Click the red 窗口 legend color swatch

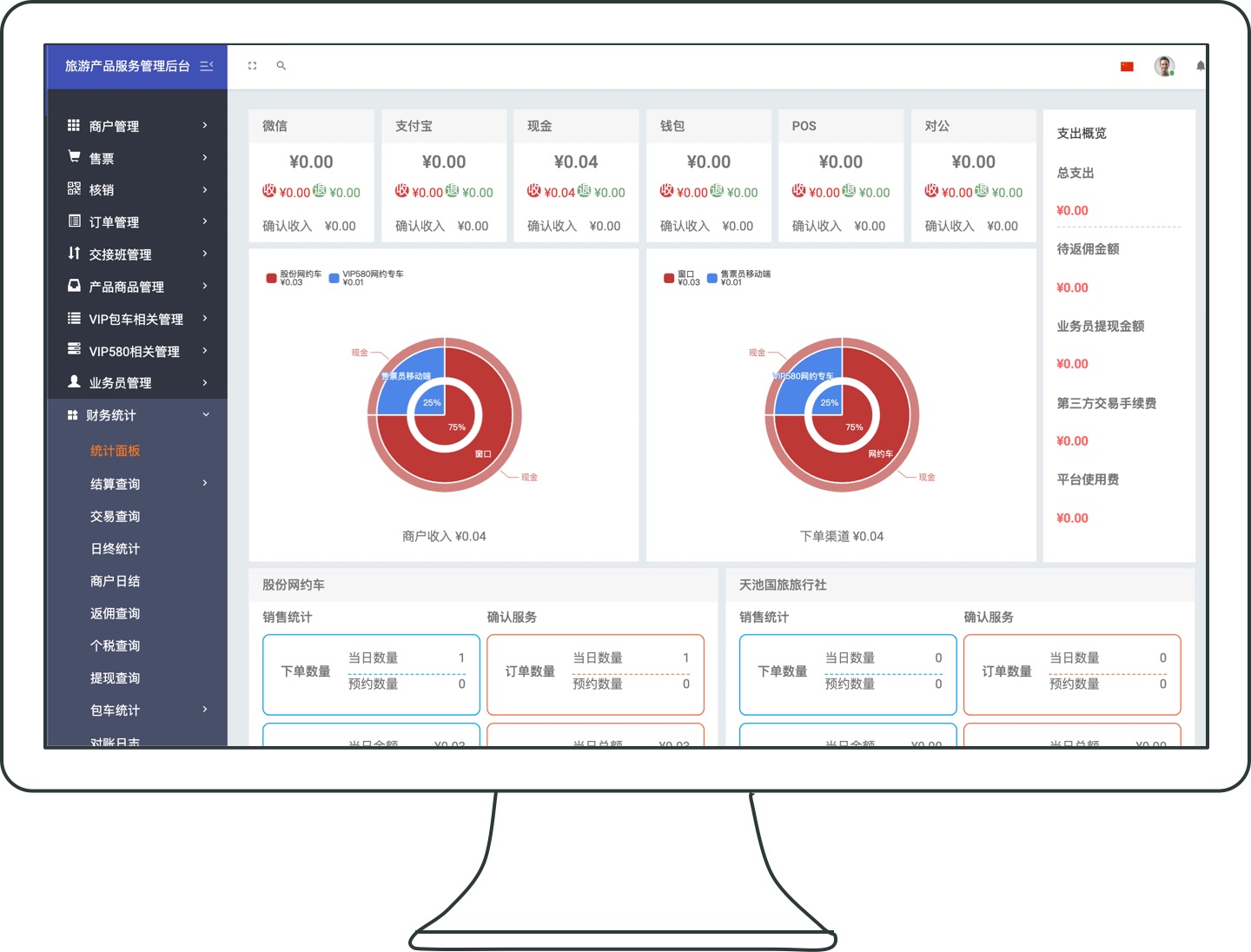669,278
